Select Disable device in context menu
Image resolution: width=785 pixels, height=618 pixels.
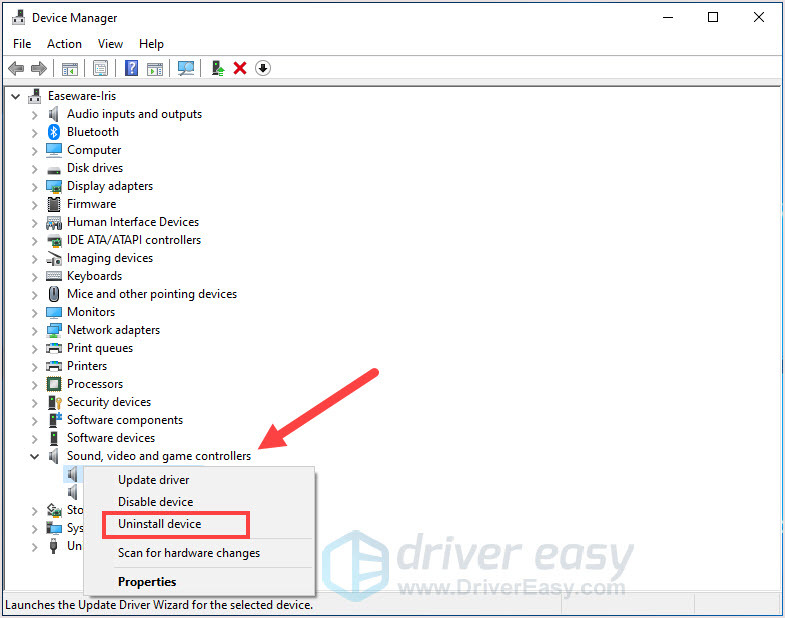pyautogui.click(x=155, y=502)
